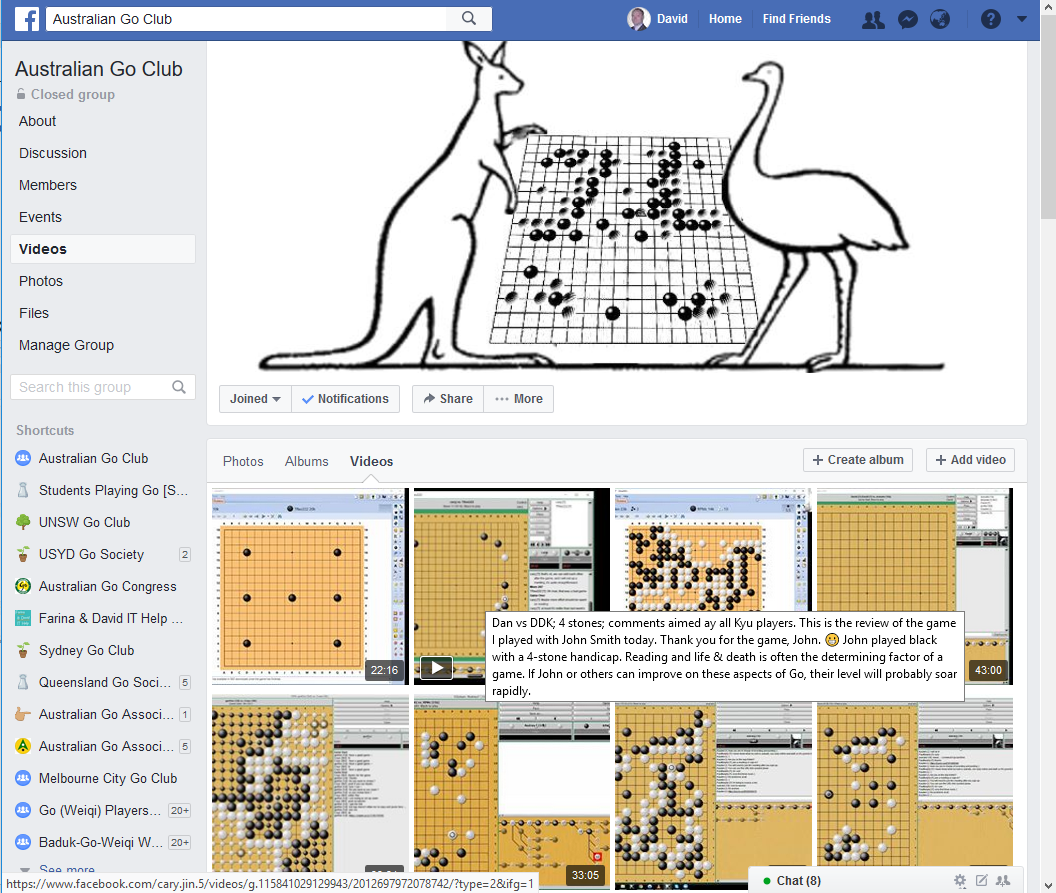Open Discussion in the group sidebar
Viewport: 1056px width, 893px height.
coord(53,153)
